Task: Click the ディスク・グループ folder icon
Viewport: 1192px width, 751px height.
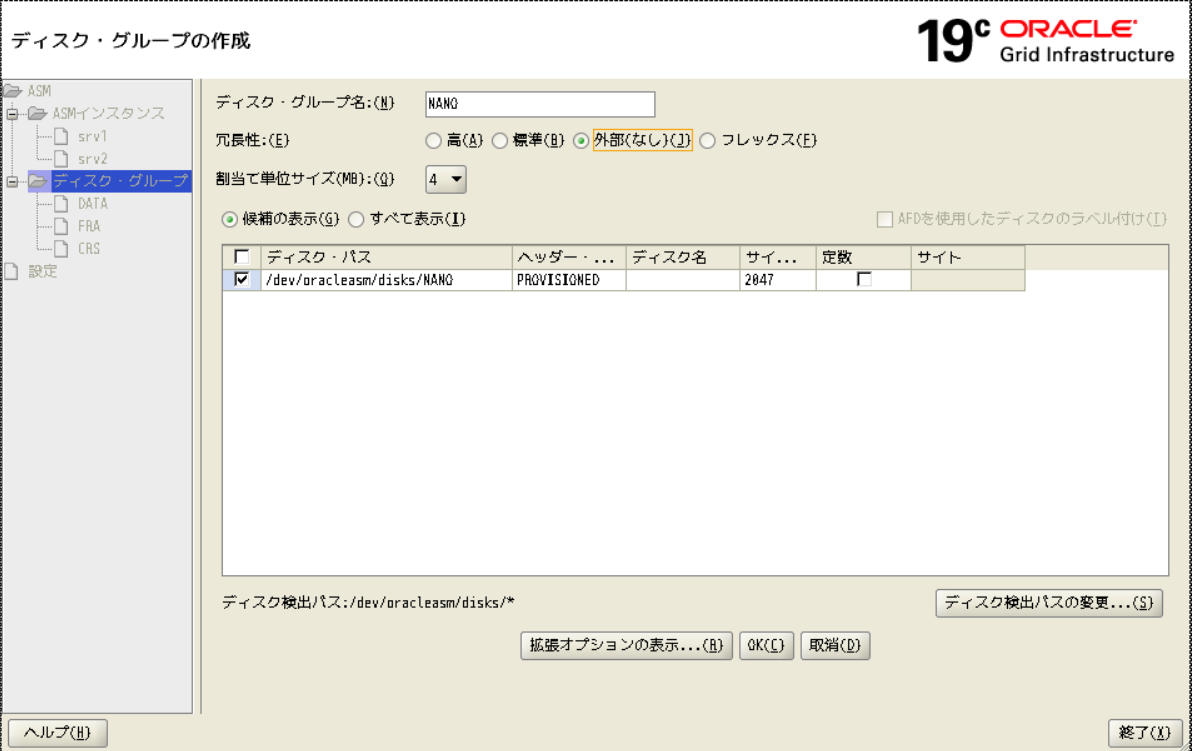Action: (x=39, y=181)
